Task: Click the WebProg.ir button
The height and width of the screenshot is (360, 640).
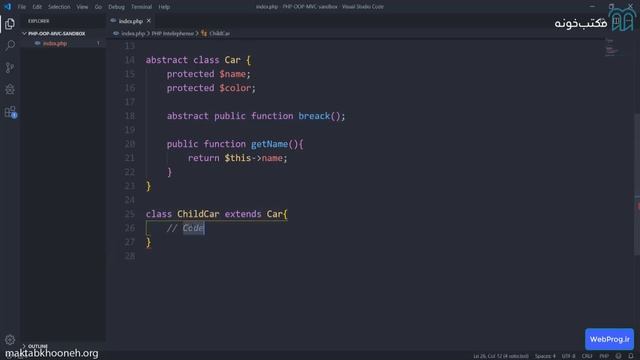Action: [609, 339]
